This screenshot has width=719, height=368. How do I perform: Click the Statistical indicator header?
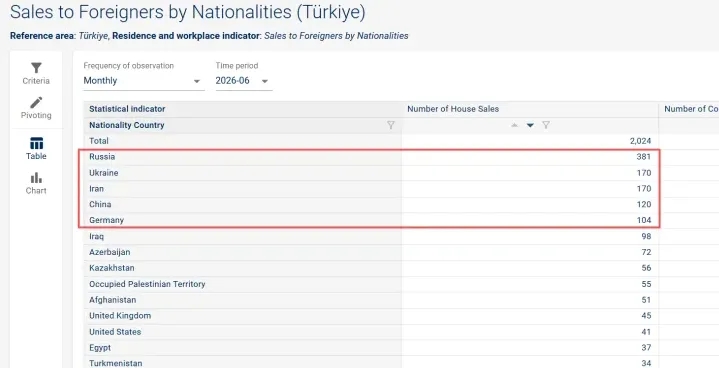point(127,109)
